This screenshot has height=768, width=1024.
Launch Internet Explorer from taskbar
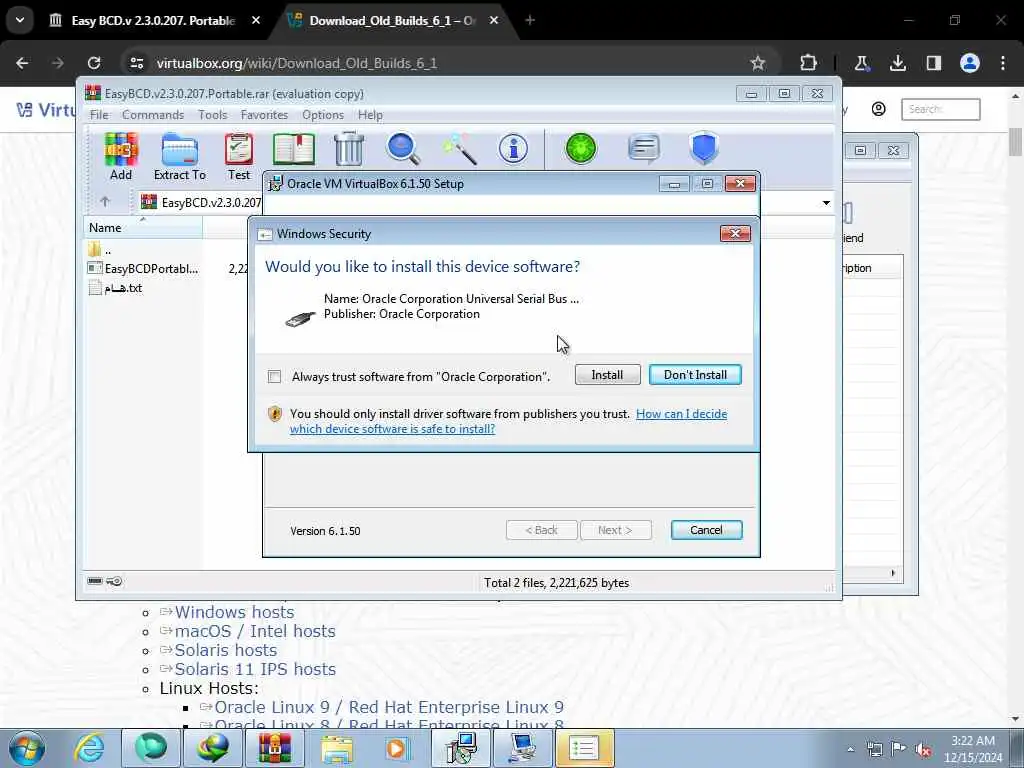click(89, 748)
